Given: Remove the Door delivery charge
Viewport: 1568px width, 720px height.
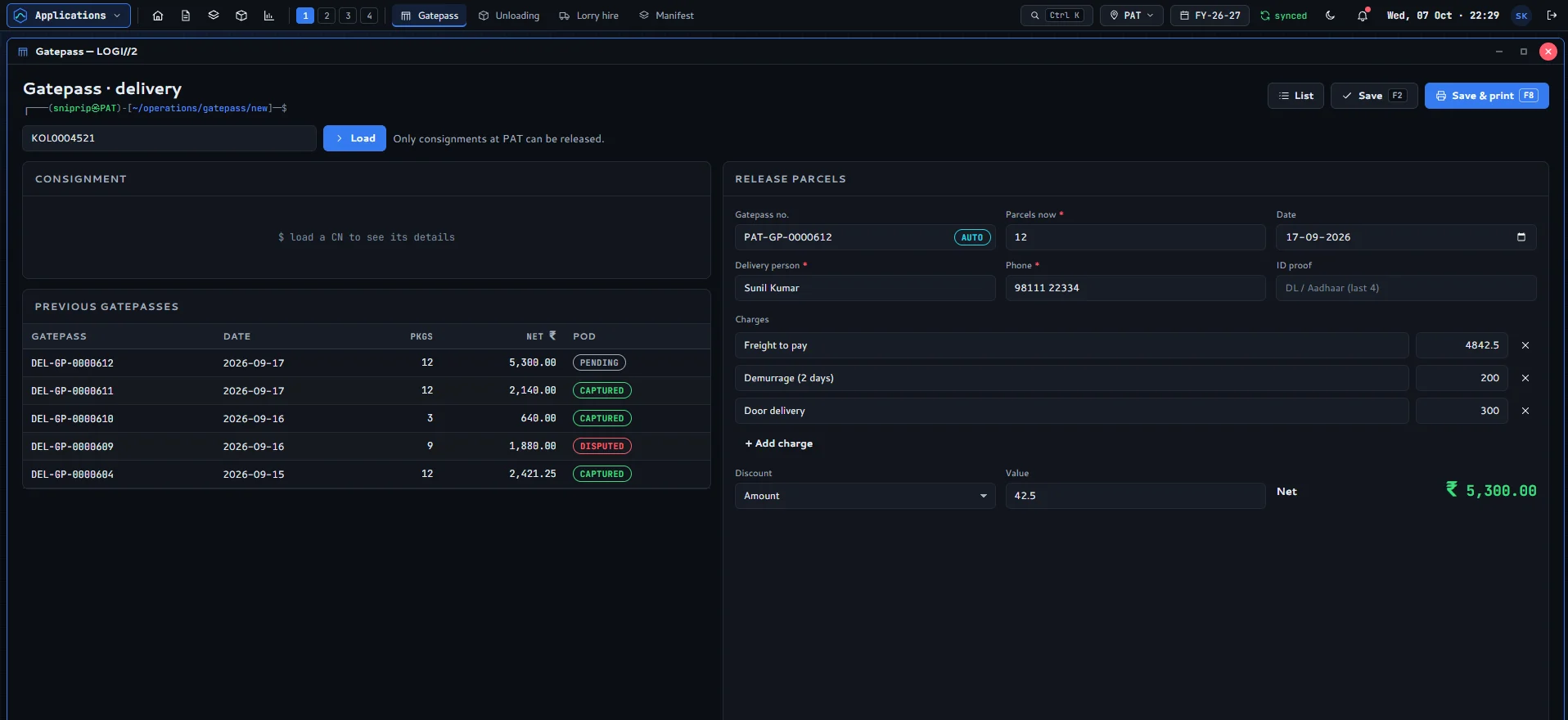Looking at the screenshot, I should coord(1525,411).
